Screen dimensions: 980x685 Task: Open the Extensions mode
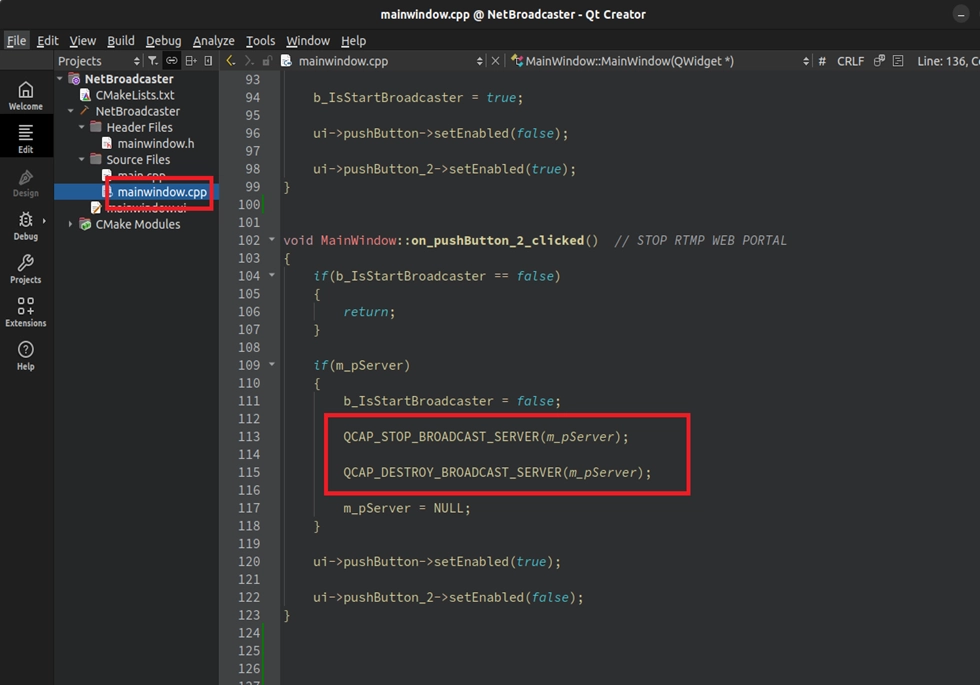pyautogui.click(x=26, y=312)
